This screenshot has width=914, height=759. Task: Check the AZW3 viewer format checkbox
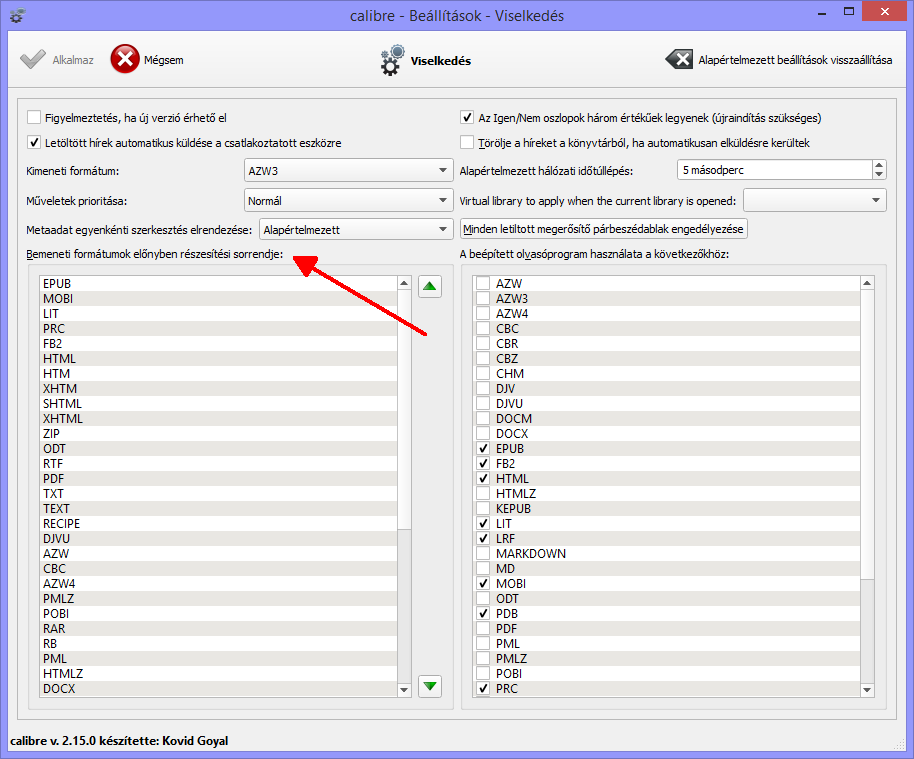(483, 298)
